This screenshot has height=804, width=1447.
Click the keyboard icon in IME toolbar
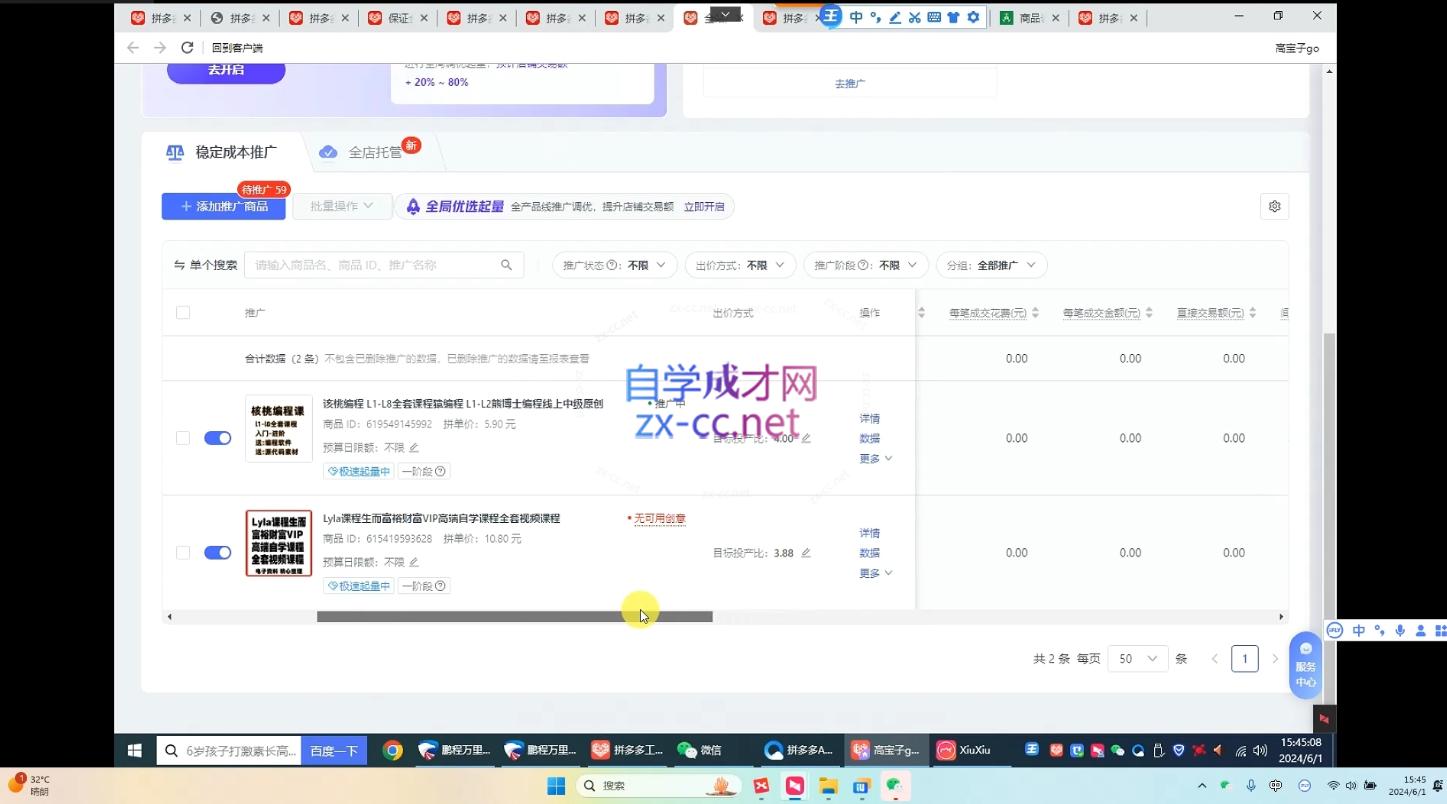tap(933, 17)
